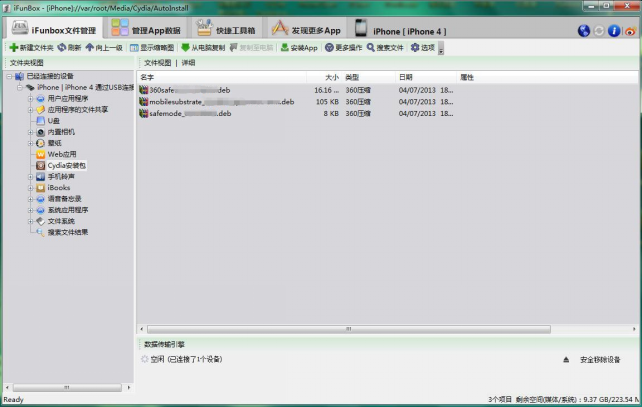Open Options (选项) gear

point(415,47)
